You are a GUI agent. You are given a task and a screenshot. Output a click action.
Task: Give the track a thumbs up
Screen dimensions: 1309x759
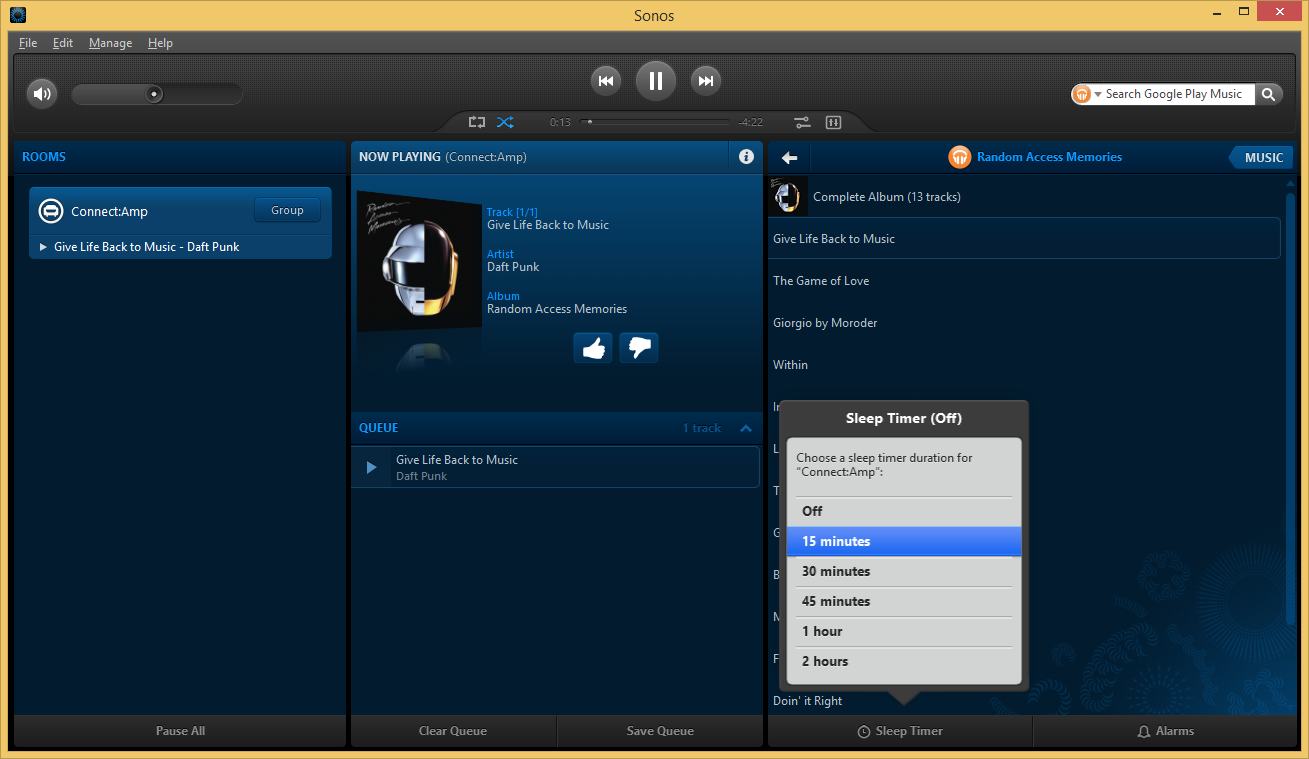click(593, 348)
